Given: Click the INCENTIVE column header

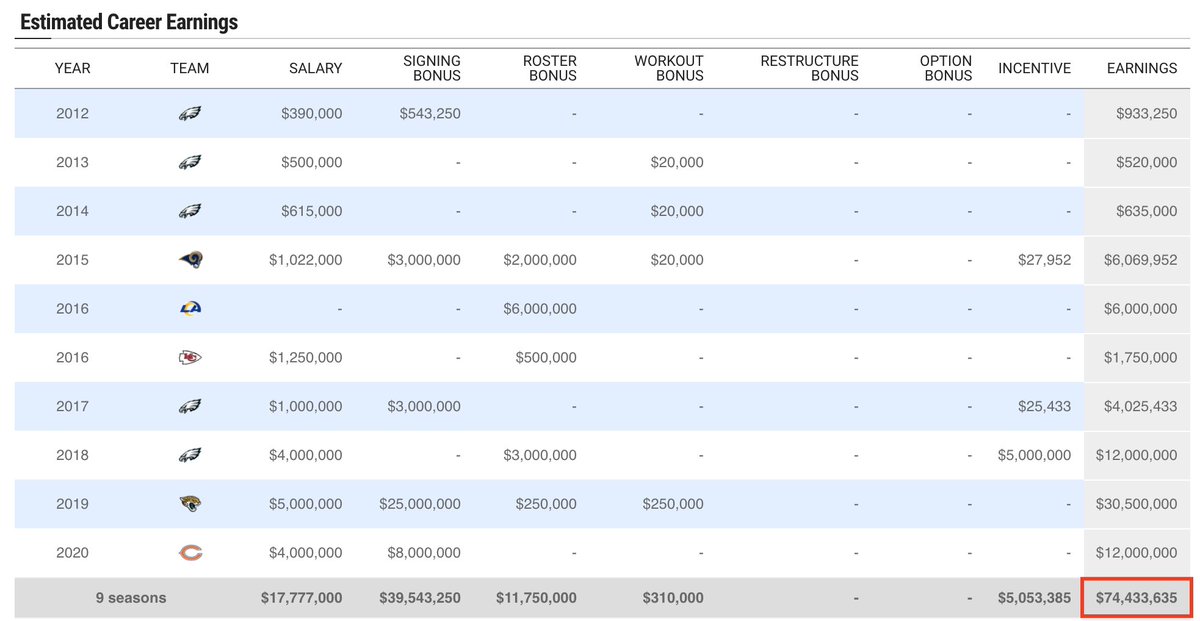Looking at the screenshot, I should tap(1034, 68).
